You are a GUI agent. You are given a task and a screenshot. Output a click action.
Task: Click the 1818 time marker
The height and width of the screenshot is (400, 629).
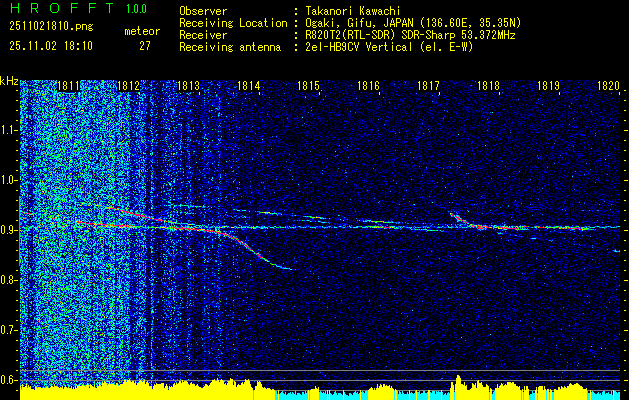click(488, 86)
